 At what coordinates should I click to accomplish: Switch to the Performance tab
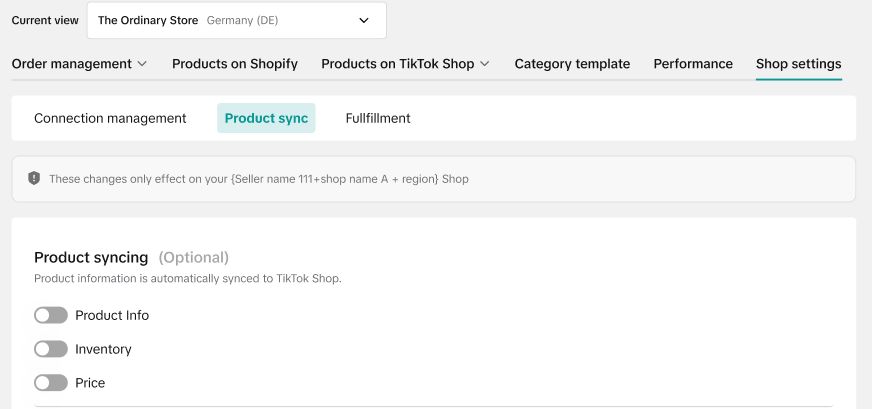693,64
